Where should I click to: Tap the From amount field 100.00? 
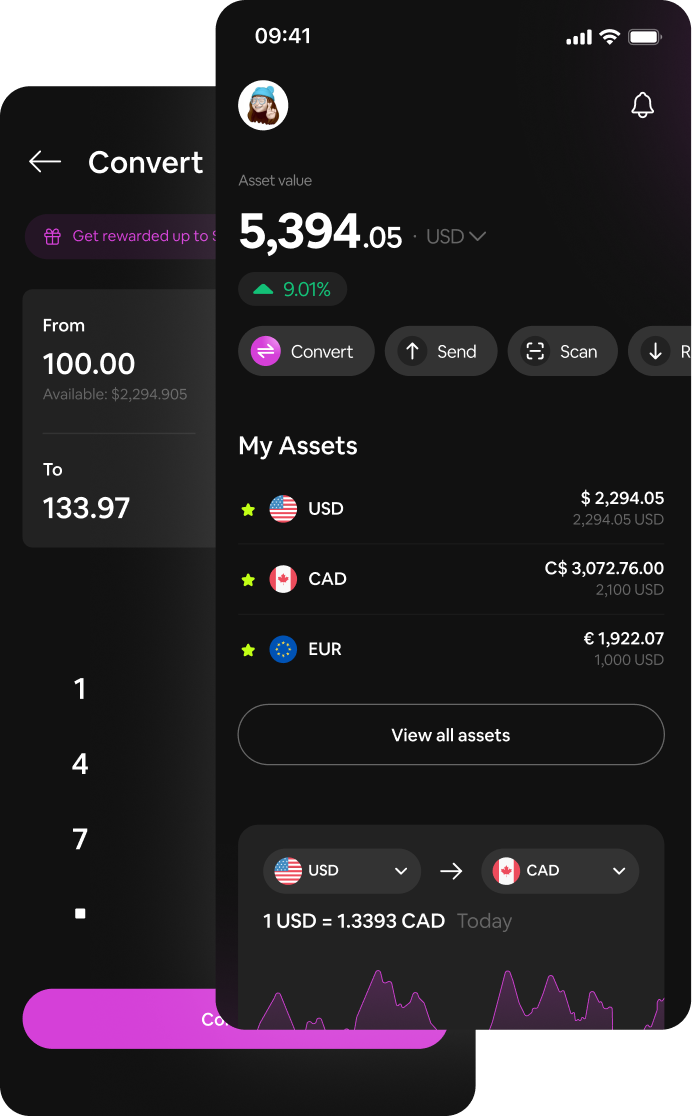point(89,364)
